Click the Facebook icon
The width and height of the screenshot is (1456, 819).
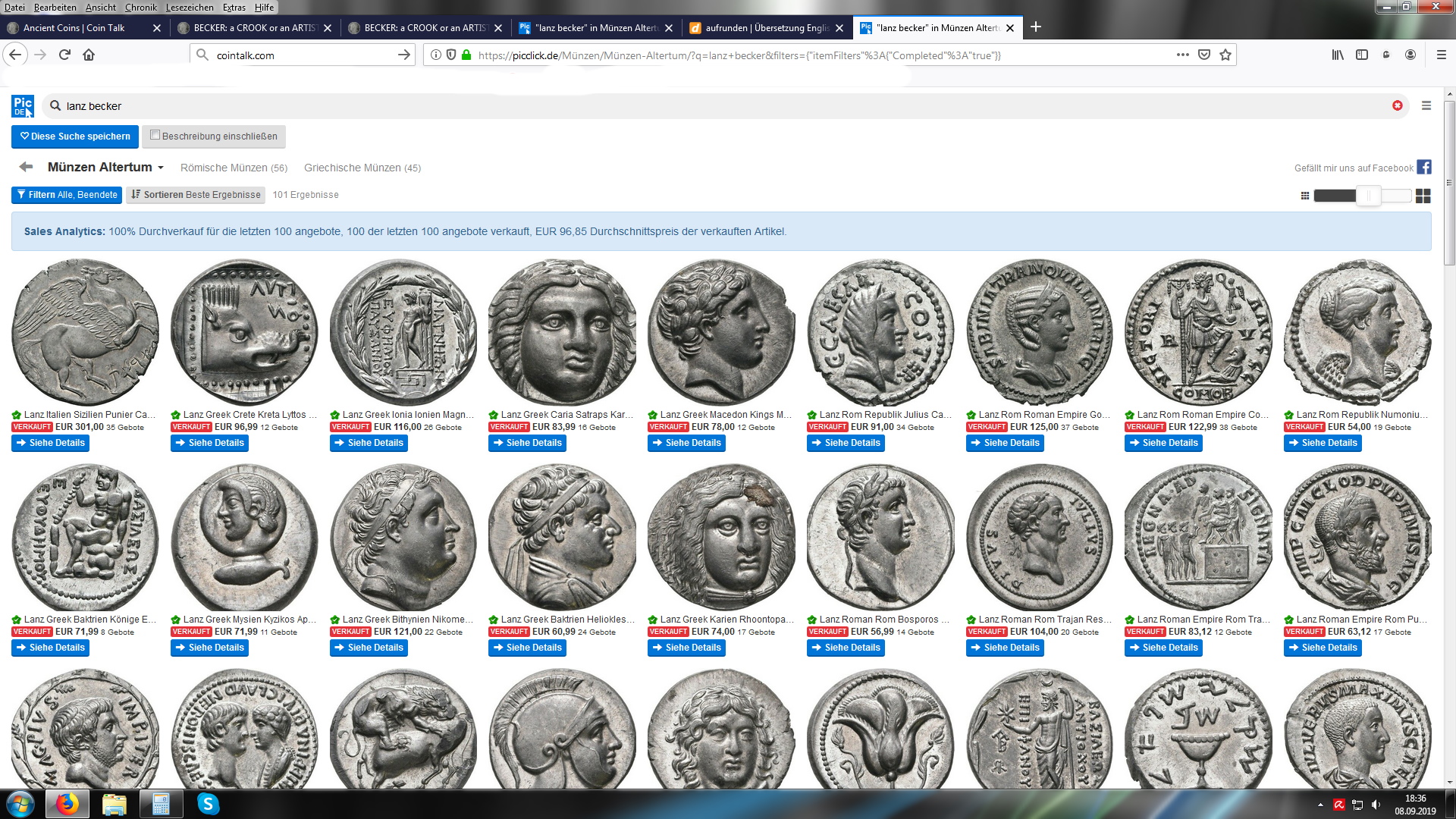[1424, 167]
